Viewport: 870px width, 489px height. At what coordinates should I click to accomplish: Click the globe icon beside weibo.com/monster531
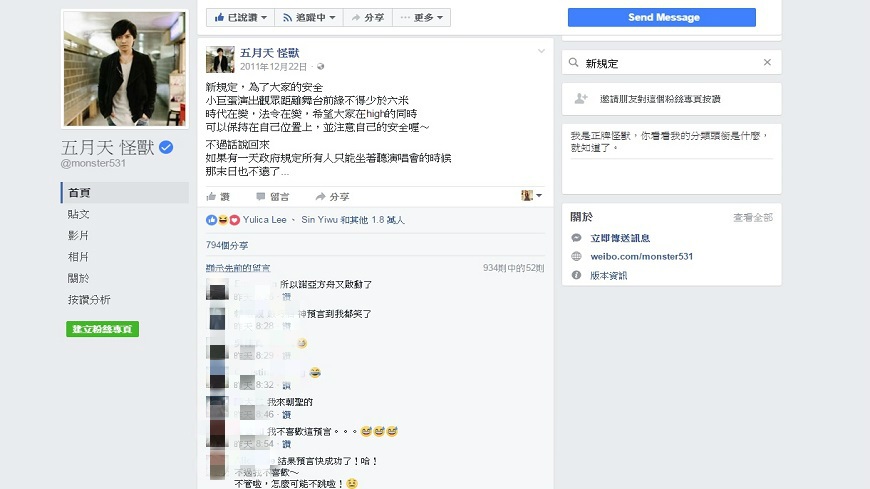(x=576, y=256)
